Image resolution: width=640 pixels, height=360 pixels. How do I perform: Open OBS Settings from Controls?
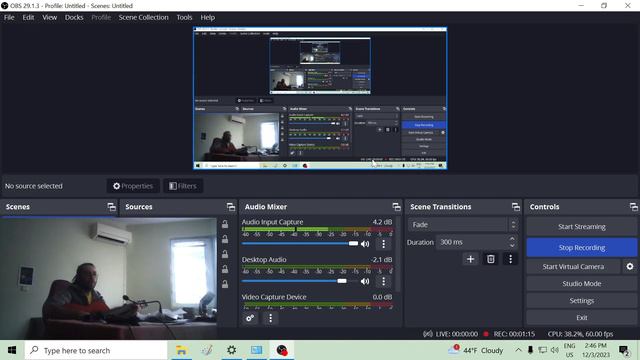[582, 300]
